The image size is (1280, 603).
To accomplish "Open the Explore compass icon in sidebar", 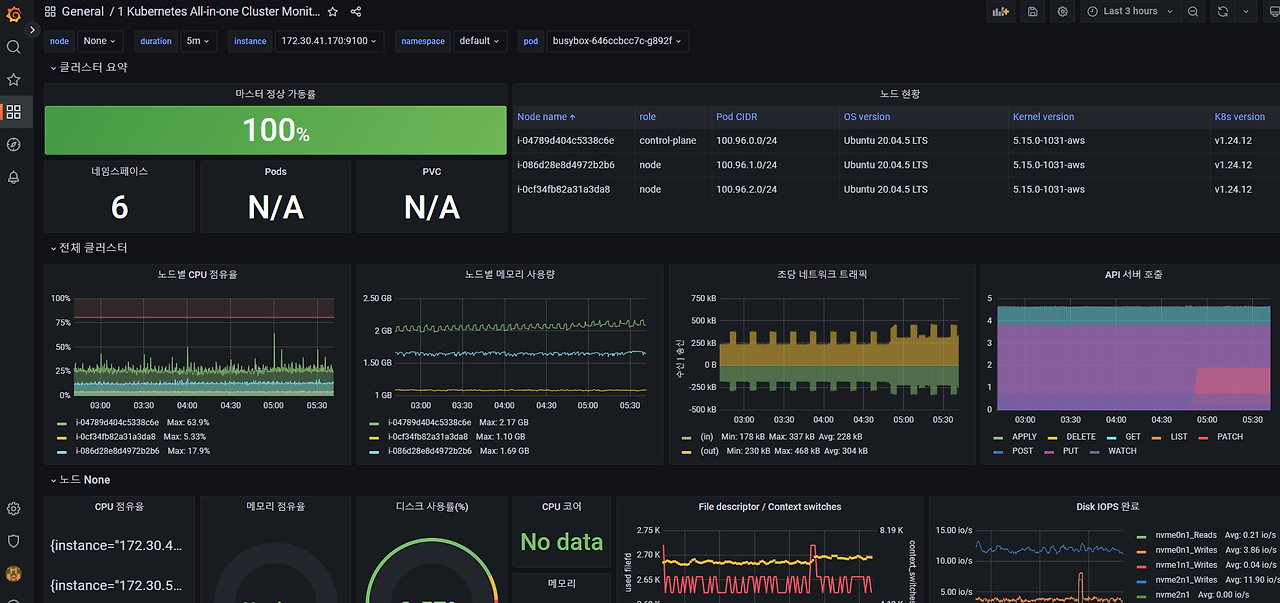I will coord(13,144).
